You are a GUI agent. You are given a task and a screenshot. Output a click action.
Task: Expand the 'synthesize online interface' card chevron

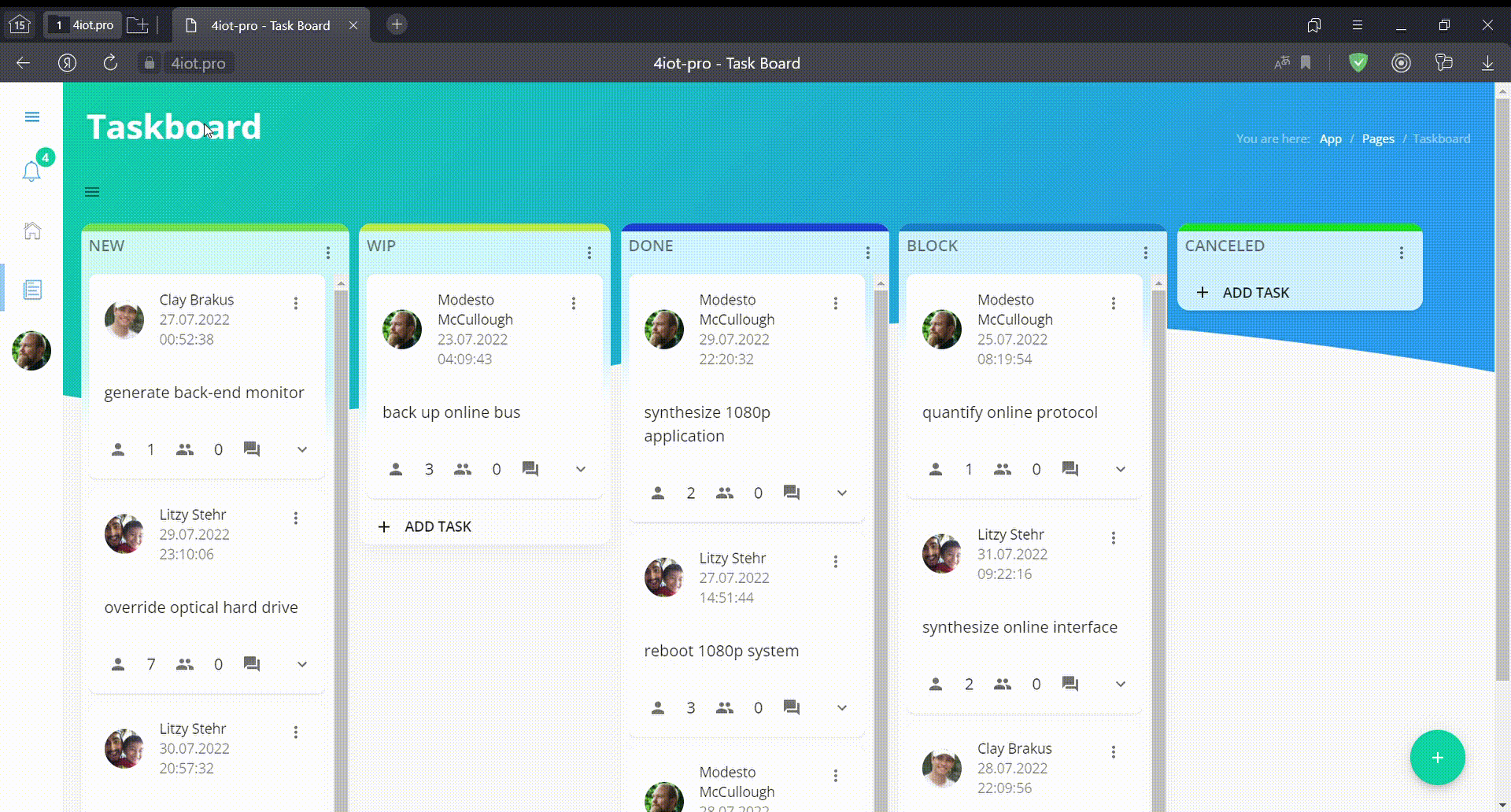pos(1120,684)
